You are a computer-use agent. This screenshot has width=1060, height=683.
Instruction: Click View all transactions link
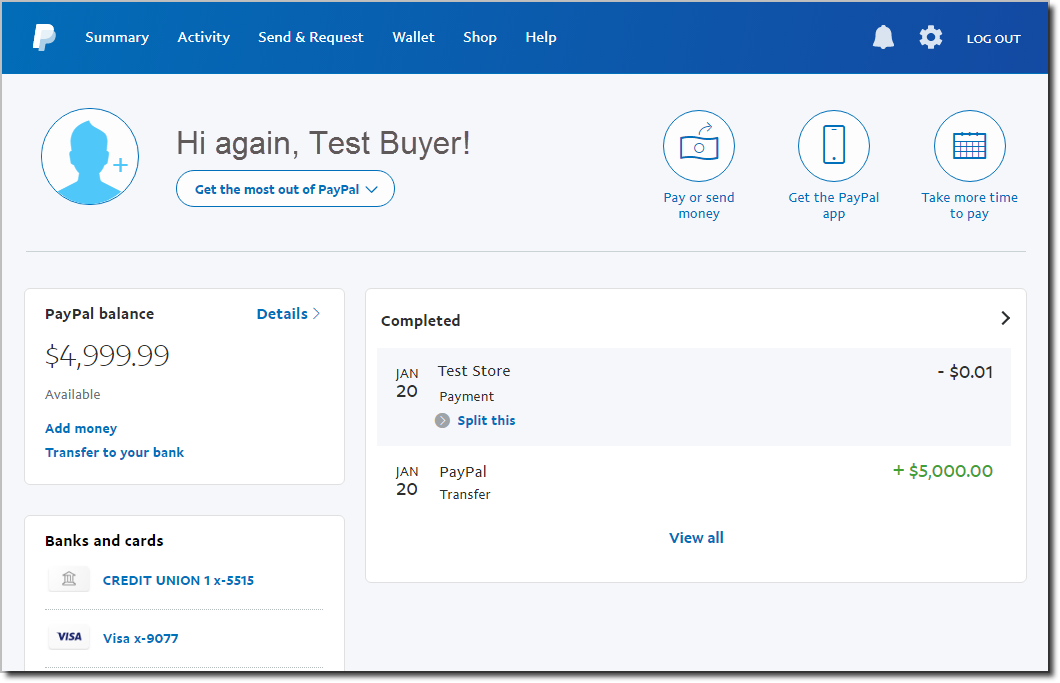pos(696,538)
